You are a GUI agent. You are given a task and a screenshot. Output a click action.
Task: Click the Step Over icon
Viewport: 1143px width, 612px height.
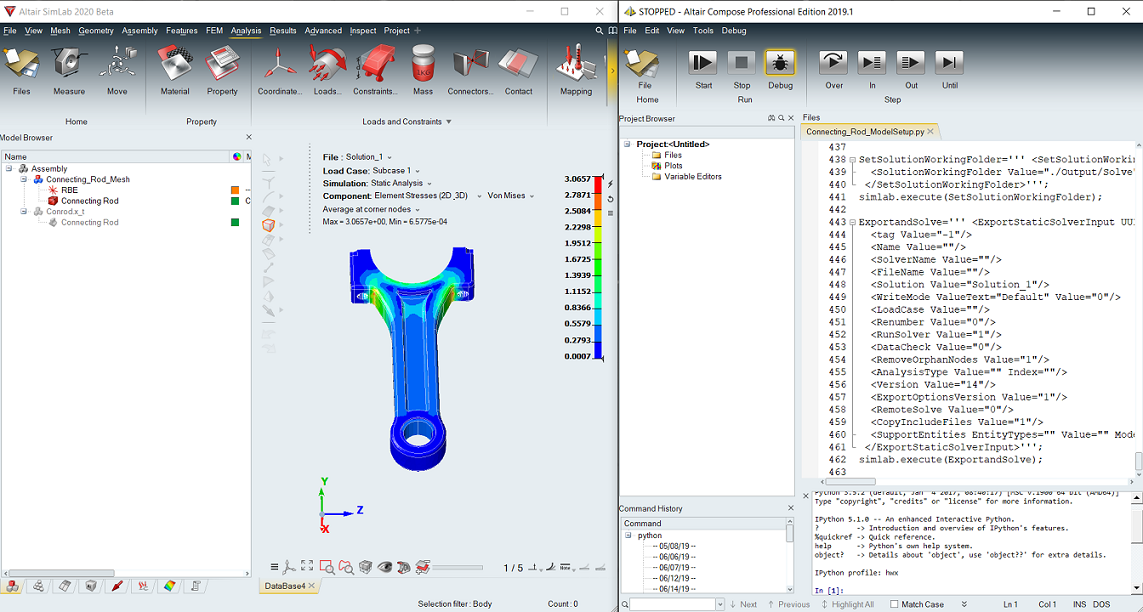[833, 63]
